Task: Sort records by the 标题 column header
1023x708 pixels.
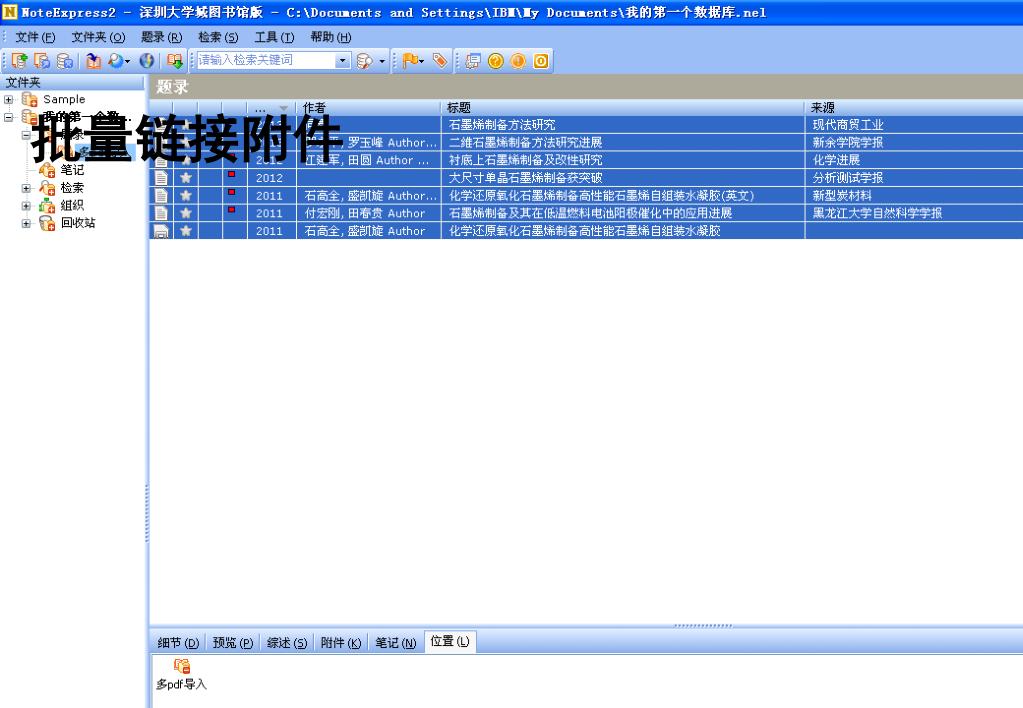Action: pos(620,108)
